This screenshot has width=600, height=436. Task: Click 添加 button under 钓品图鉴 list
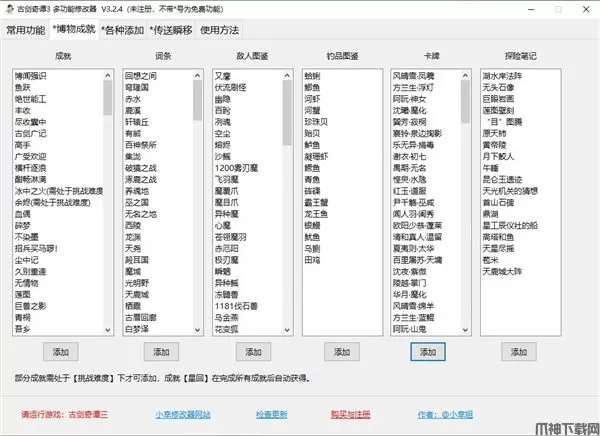point(342,352)
